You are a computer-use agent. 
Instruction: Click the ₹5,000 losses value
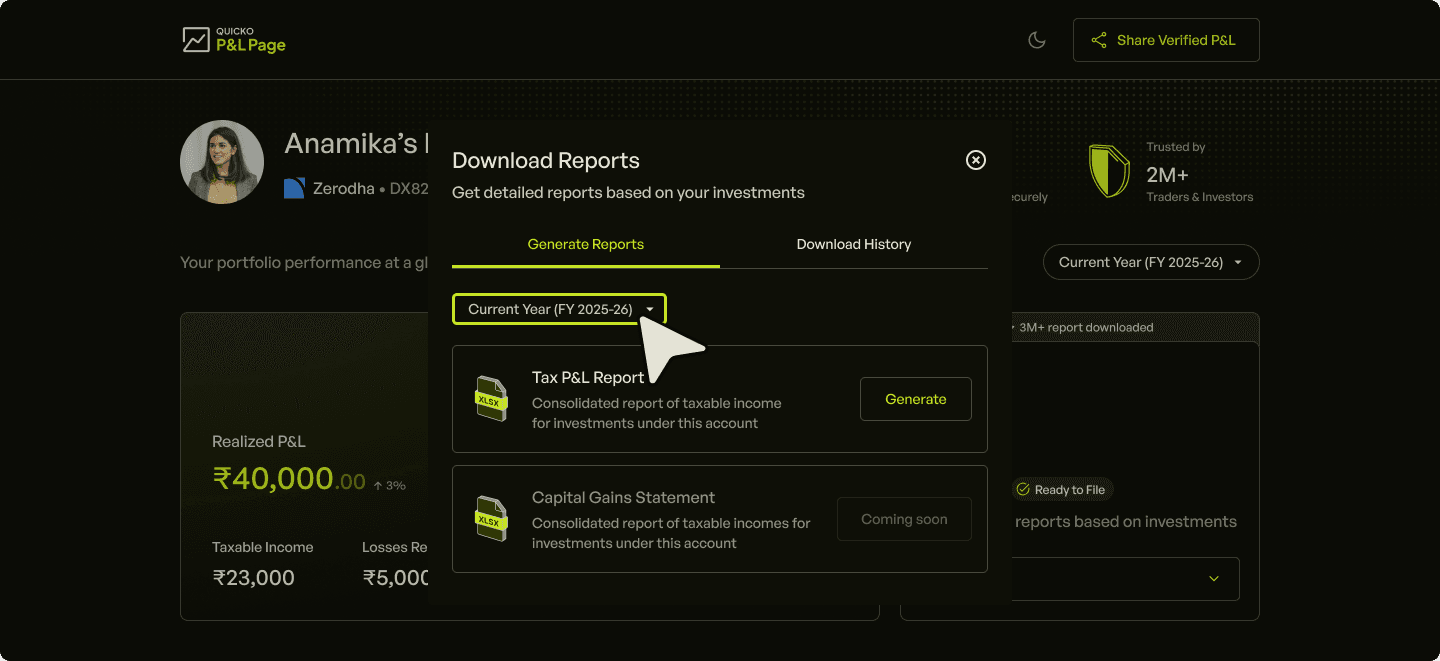tap(397, 578)
